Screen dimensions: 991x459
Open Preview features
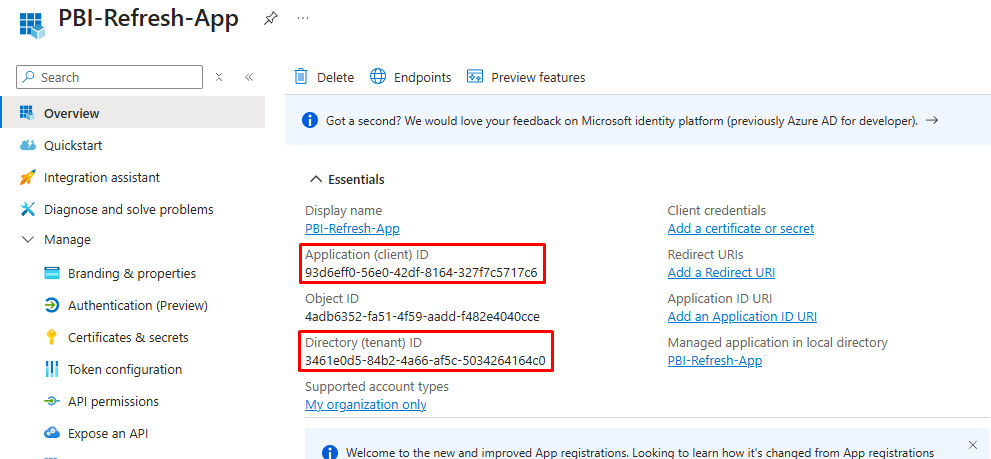click(526, 77)
